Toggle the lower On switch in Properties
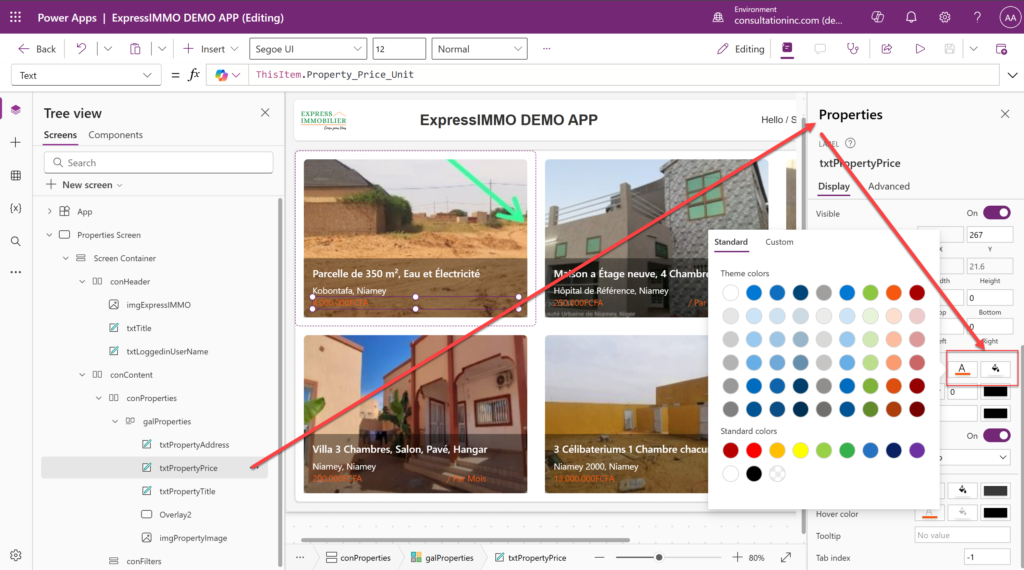 coord(997,435)
